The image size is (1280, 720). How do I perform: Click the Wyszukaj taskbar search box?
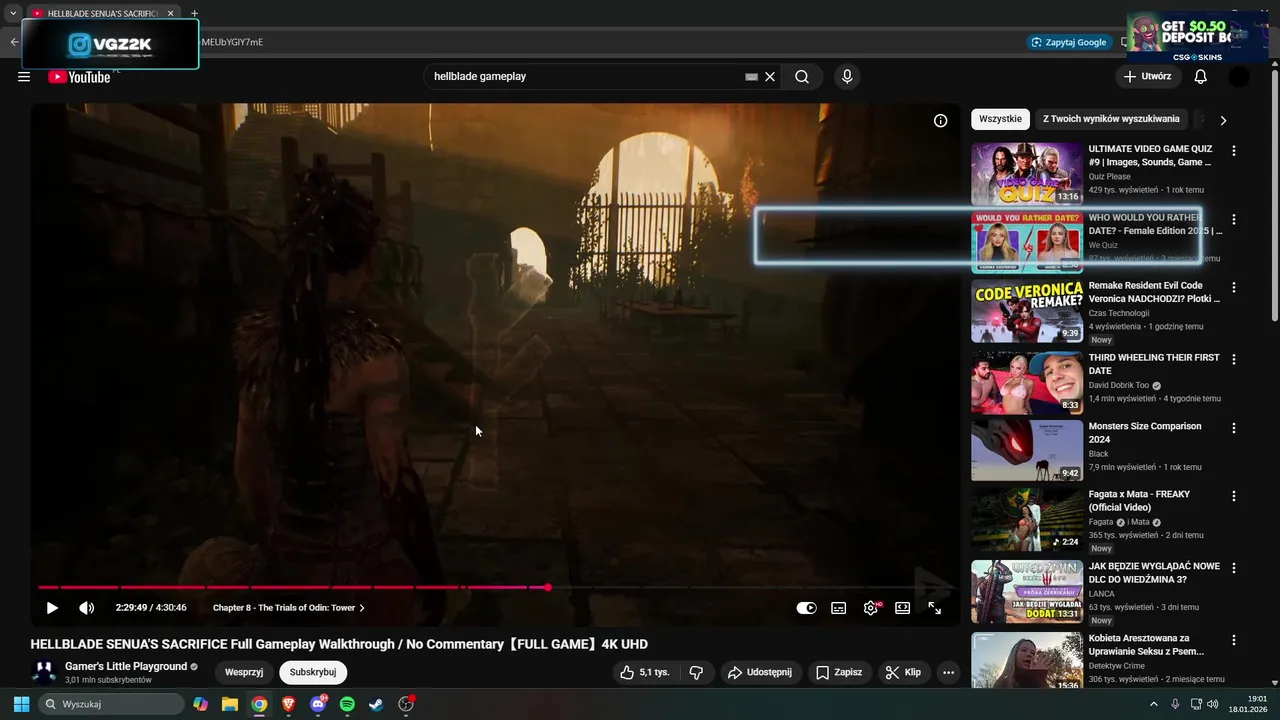[111, 704]
